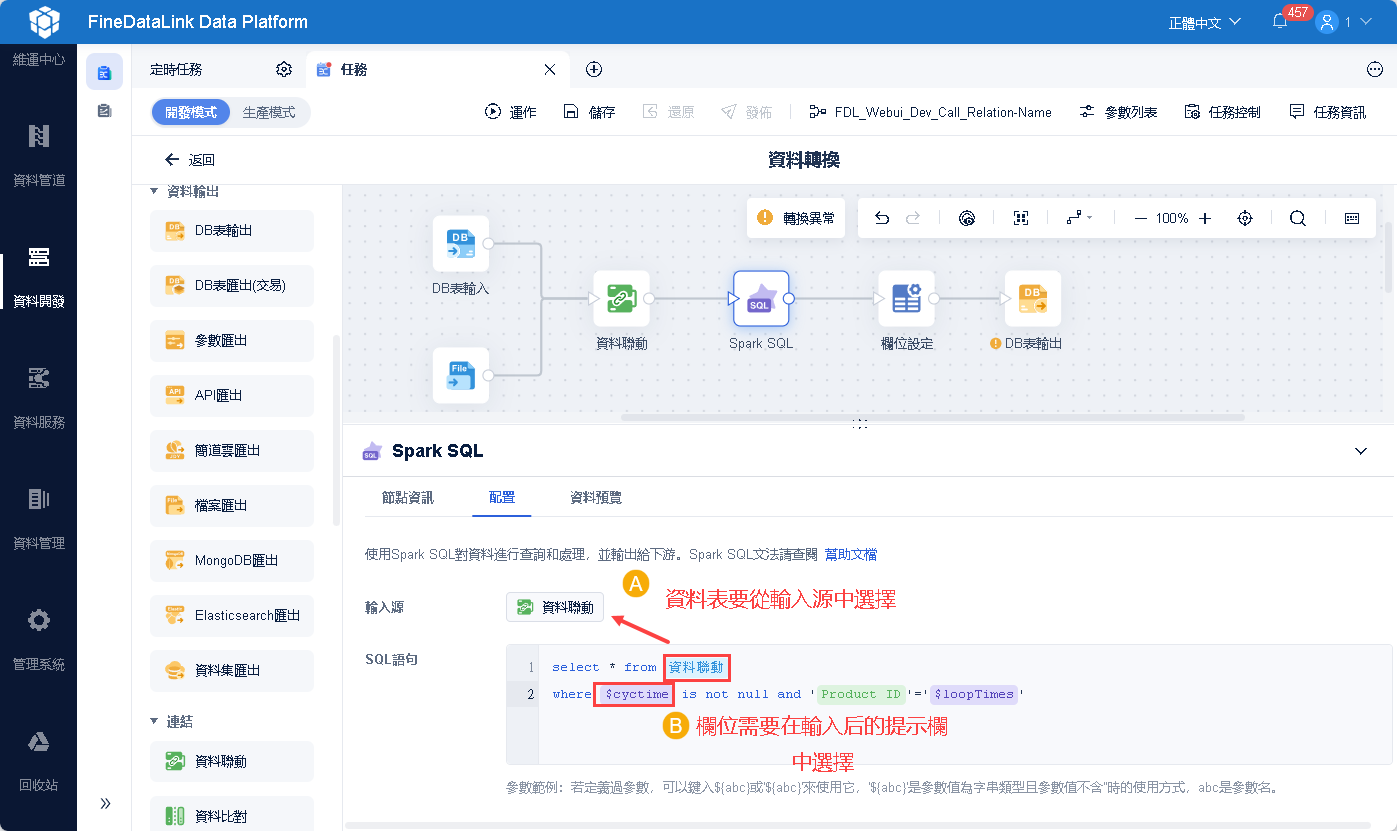1397x831 pixels.
Task: Open 回收站 recycle bin in sidebar
Action: (x=38, y=761)
